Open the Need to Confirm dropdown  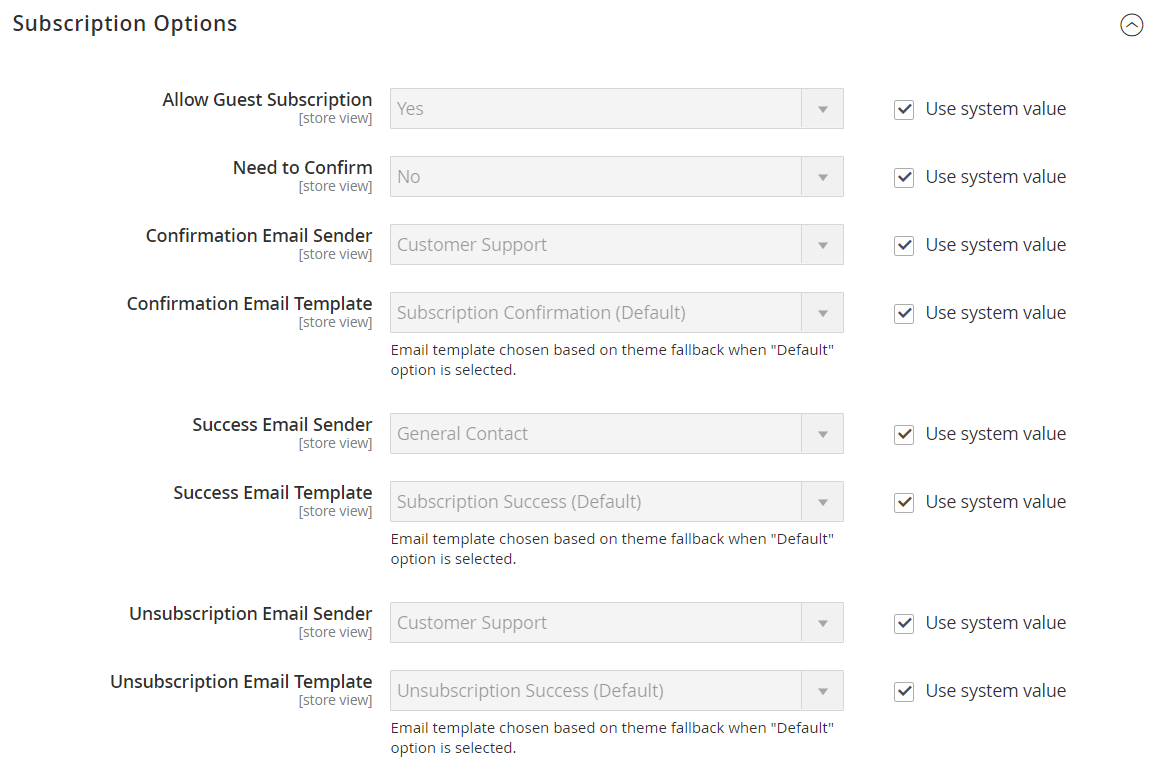617,176
